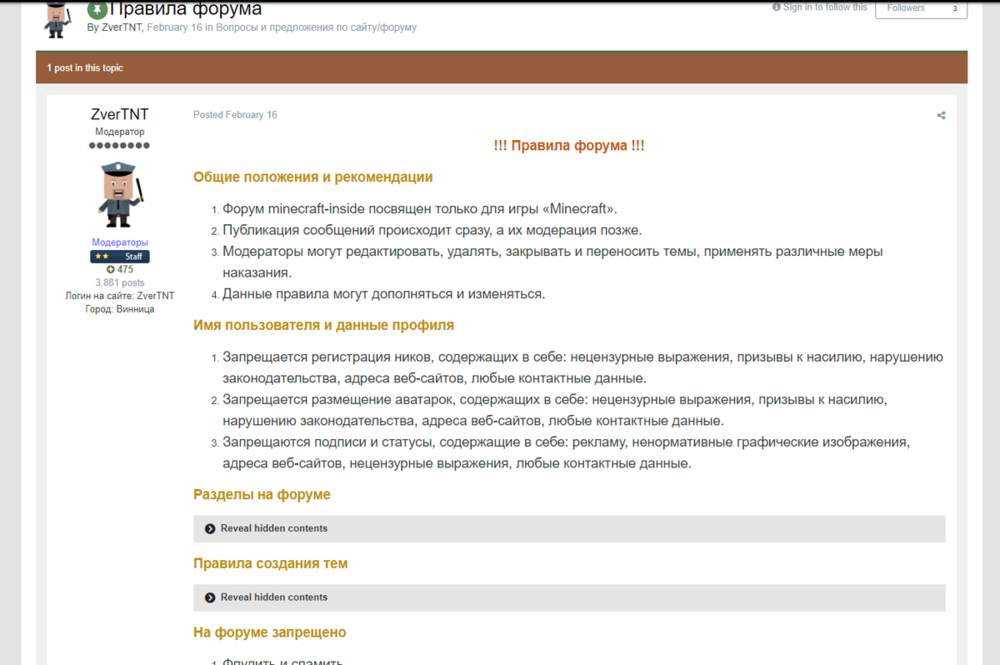Click the '1 post in this topic' bar text
The width and height of the screenshot is (1000, 665).
click(x=85, y=68)
